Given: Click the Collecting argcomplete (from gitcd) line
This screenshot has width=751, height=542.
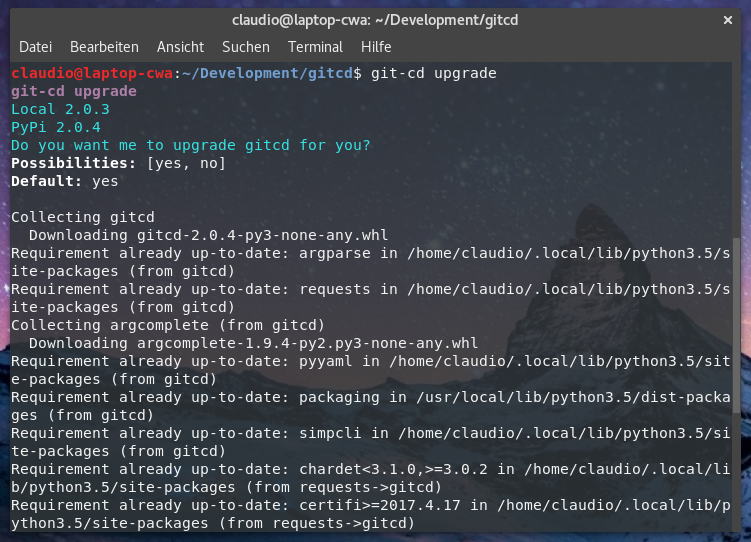Looking at the screenshot, I should tap(168, 326).
